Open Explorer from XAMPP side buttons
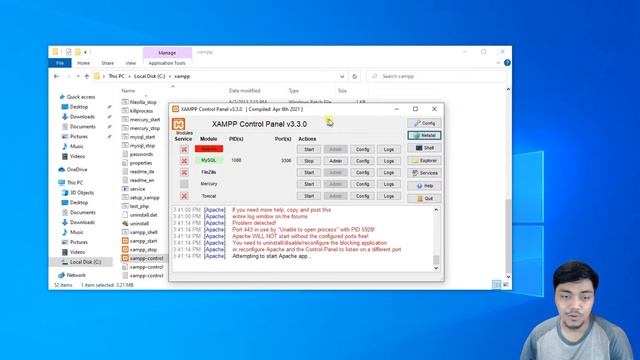 pos(424,160)
